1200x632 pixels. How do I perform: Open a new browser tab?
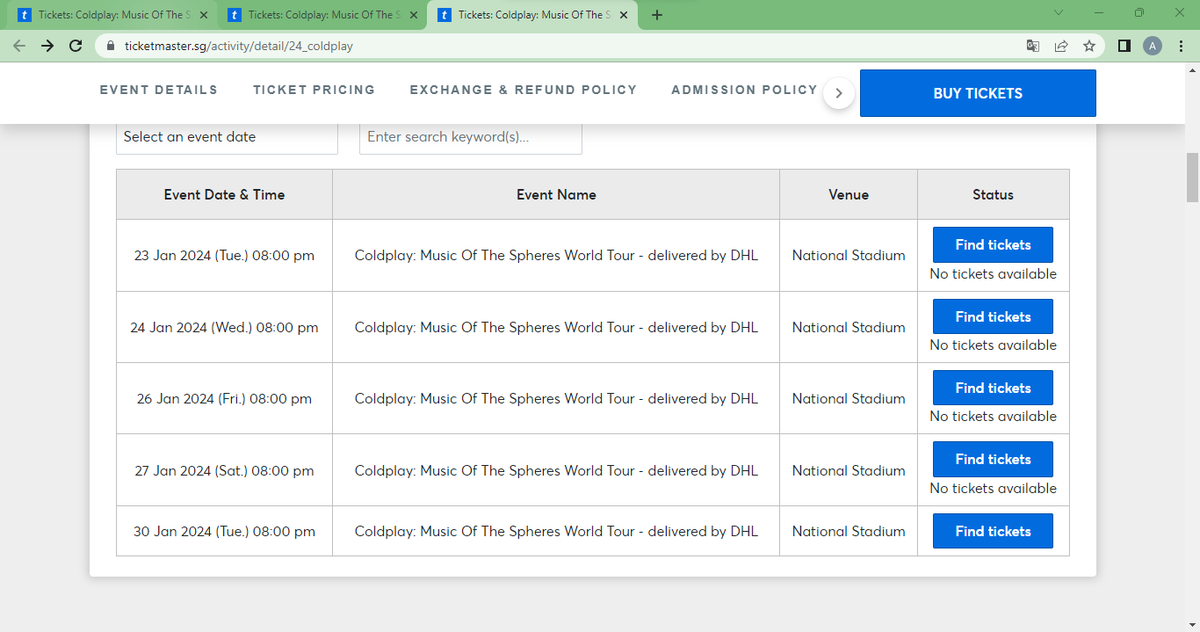[x=656, y=15]
